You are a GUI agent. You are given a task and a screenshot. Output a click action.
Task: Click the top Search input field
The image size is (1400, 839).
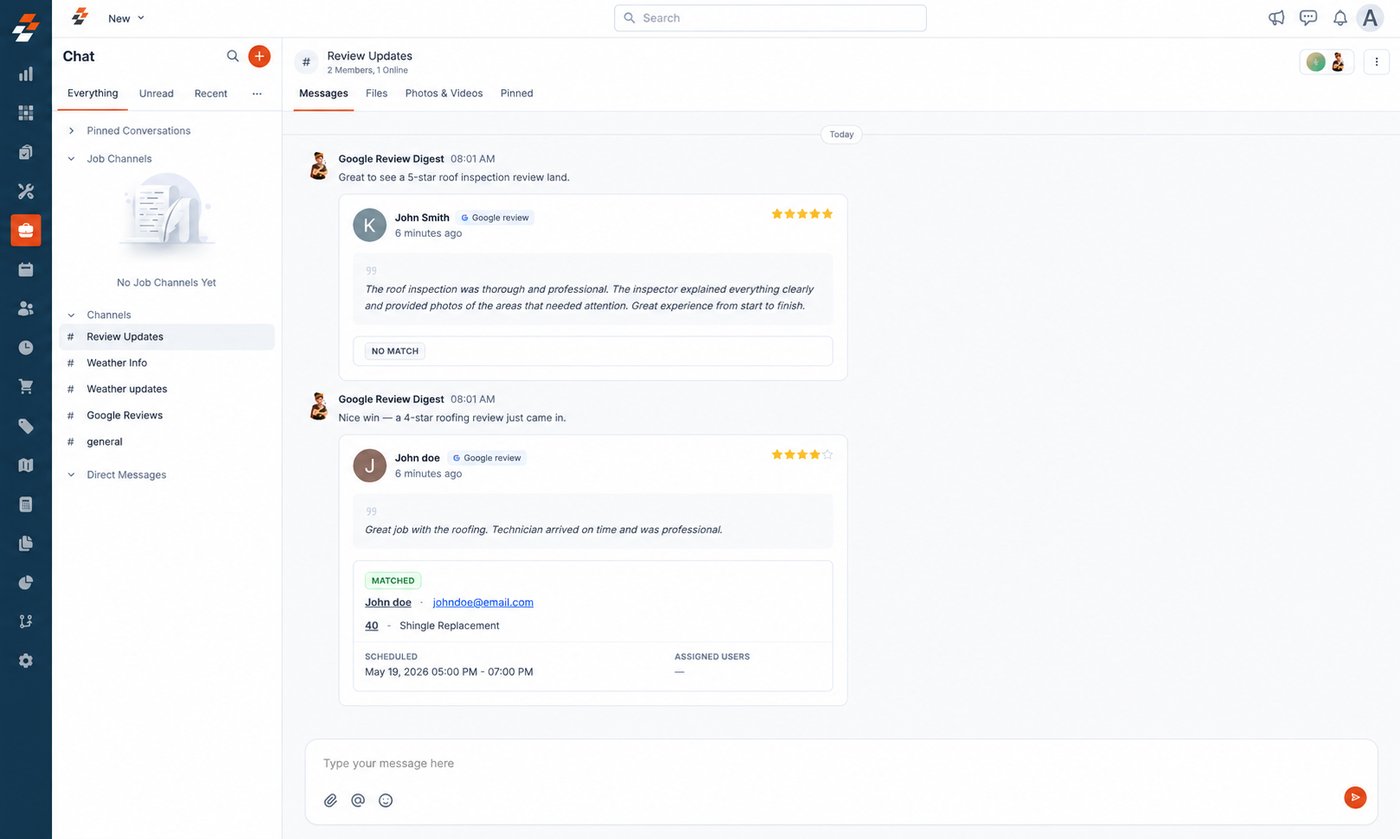[770, 18]
